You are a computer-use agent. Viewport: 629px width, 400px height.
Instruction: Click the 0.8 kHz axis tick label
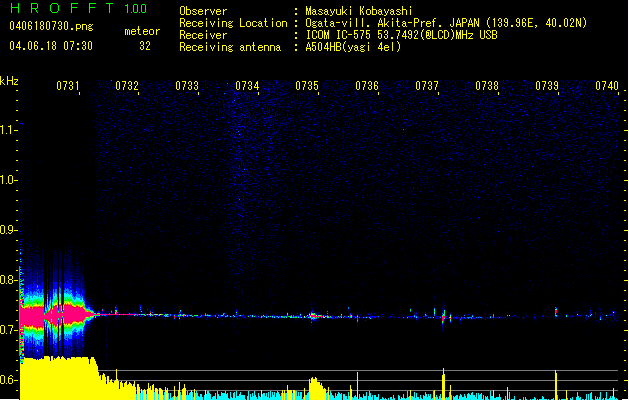(x=7, y=280)
